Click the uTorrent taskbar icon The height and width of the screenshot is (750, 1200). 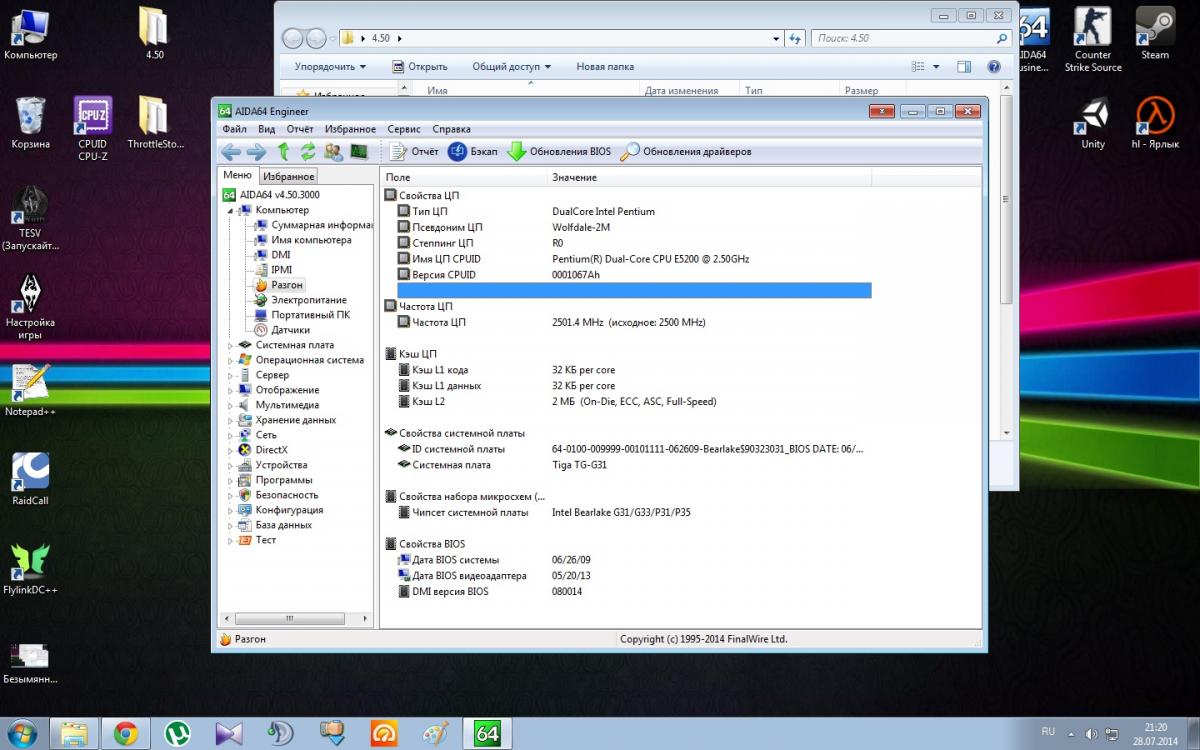coord(178,733)
